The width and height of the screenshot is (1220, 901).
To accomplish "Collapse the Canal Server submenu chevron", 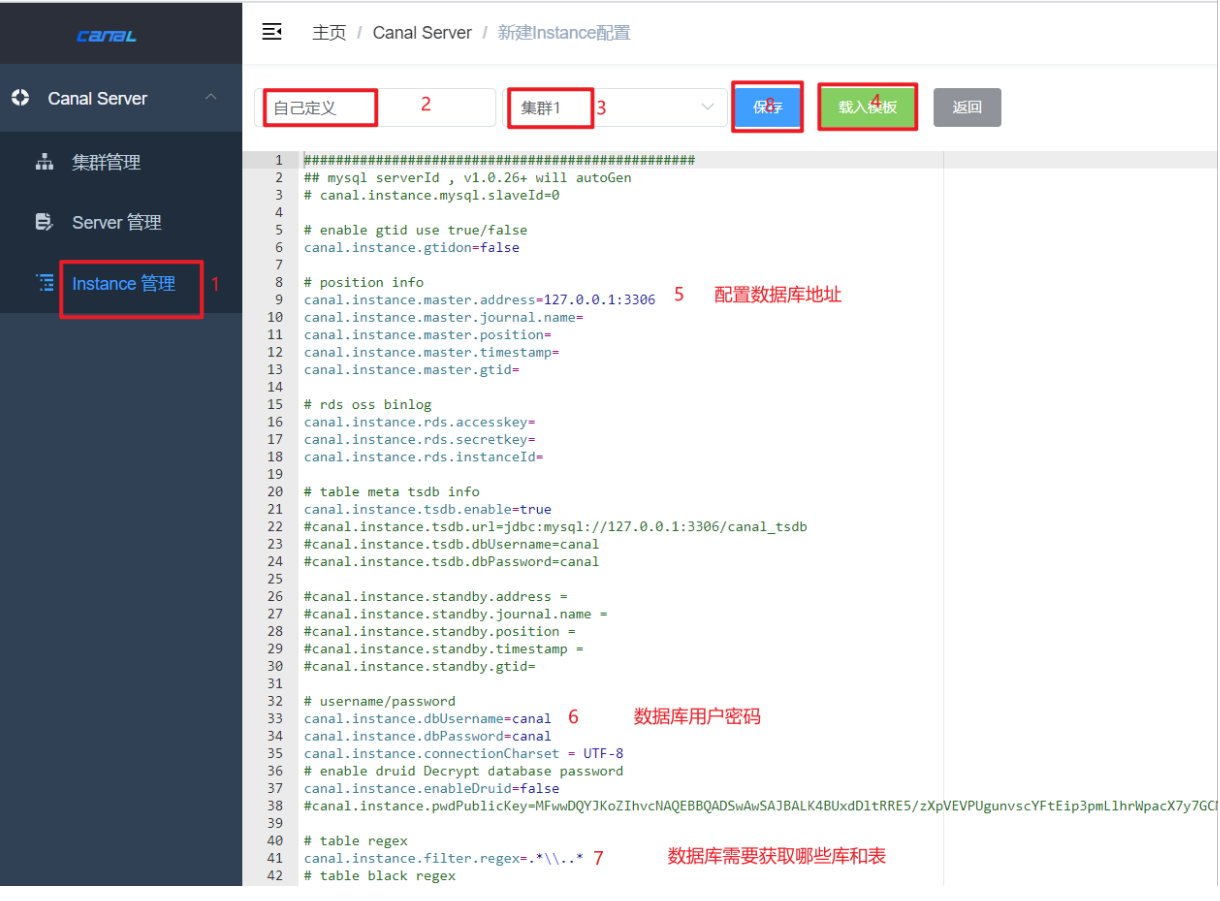I will pyautogui.click(x=210, y=97).
